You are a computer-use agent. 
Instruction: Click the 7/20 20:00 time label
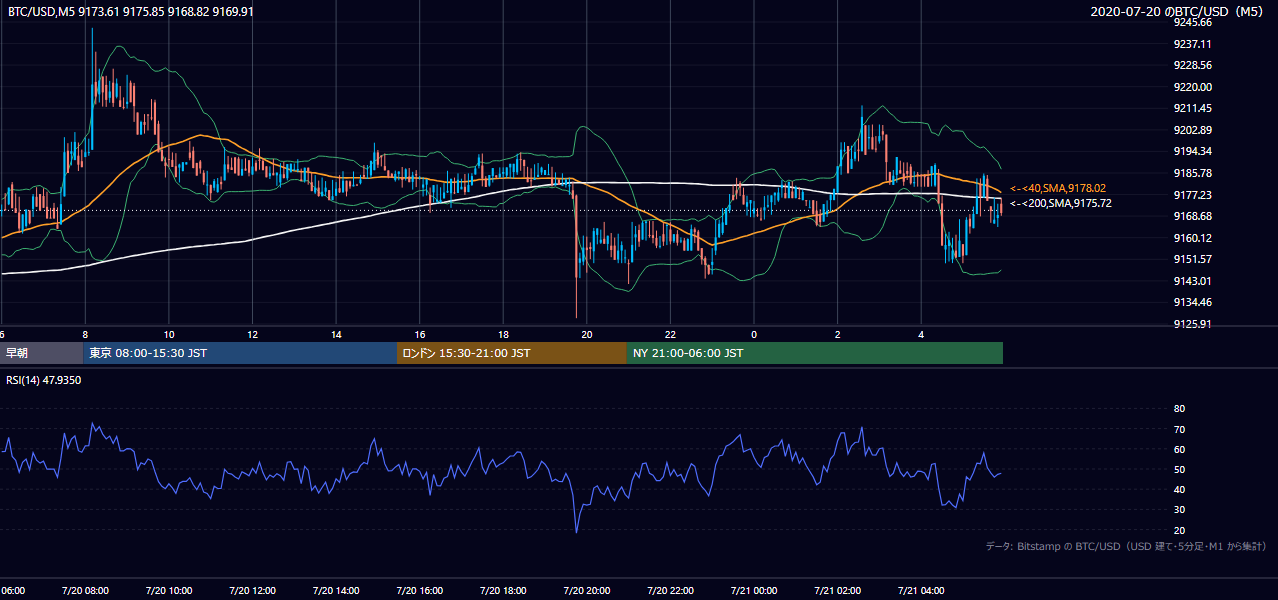(x=586, y=590)
